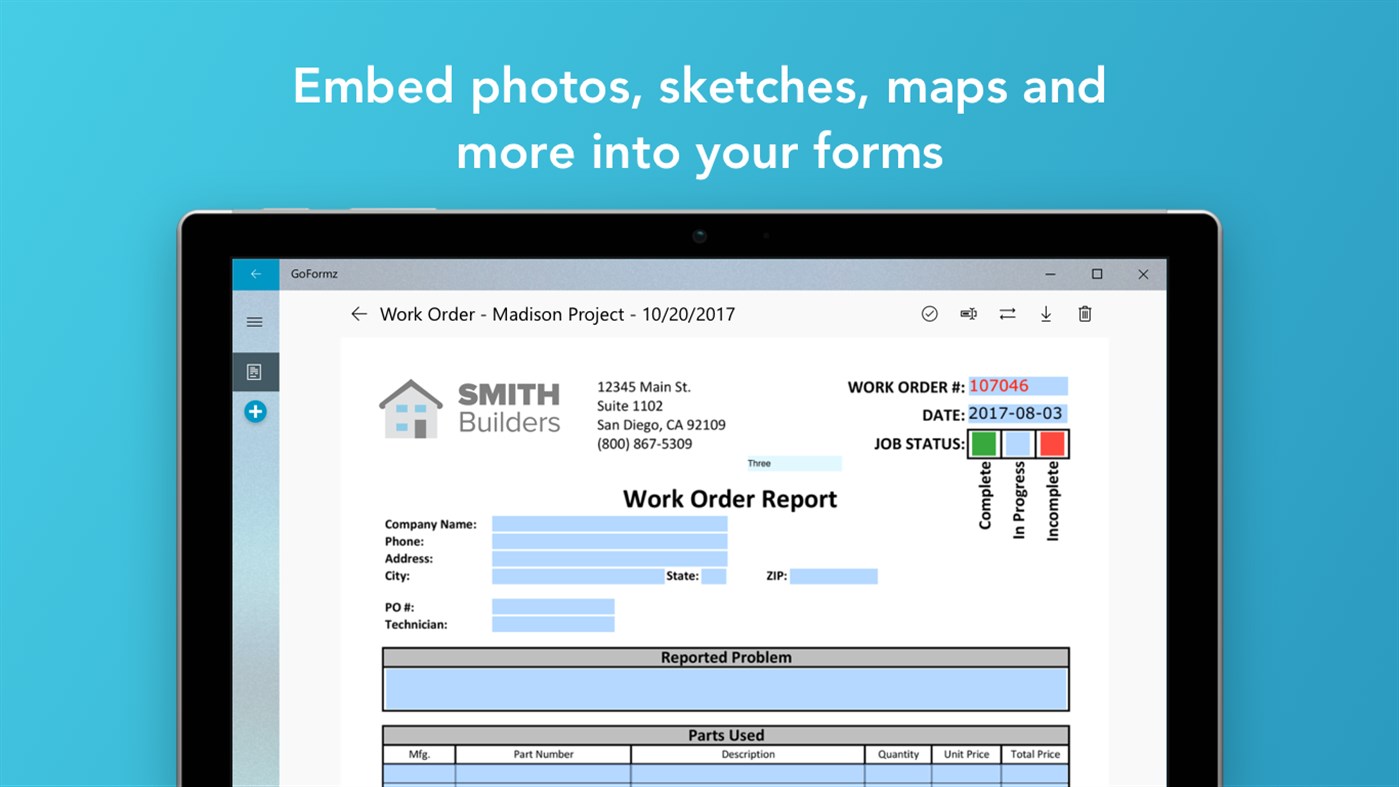
Task: Click the GoFormz title bar label
Action: point(314,273)
